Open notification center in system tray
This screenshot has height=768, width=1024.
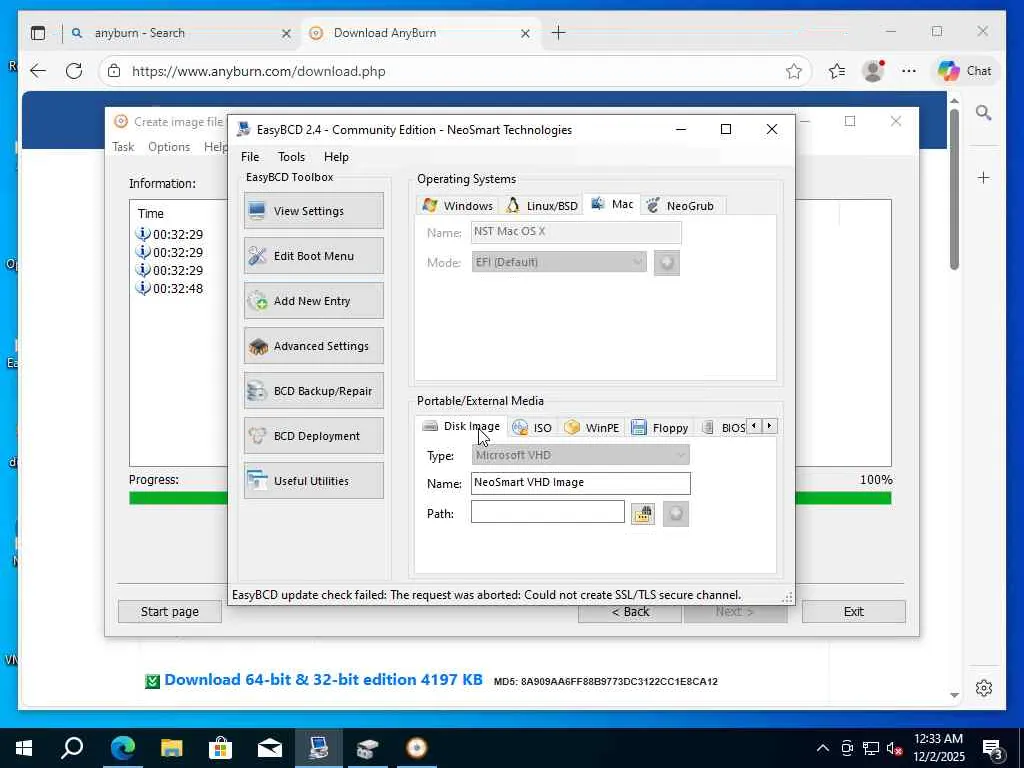click(993, 748)
